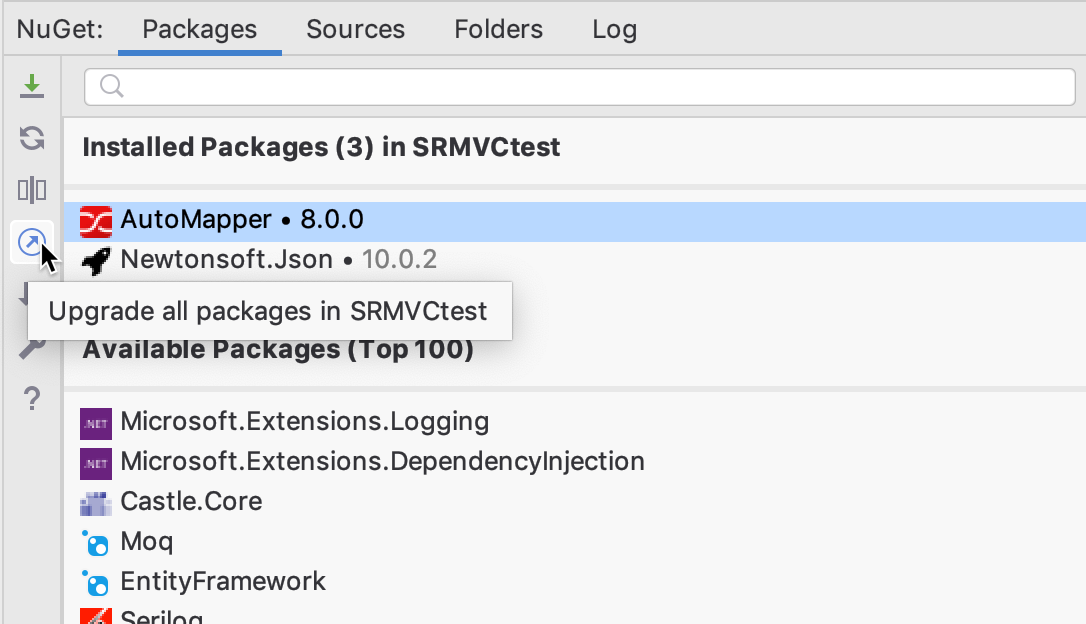Viewport: 1086px width, 624px height.
Task: Switch to the Folders tab
Action: (498, 29)
